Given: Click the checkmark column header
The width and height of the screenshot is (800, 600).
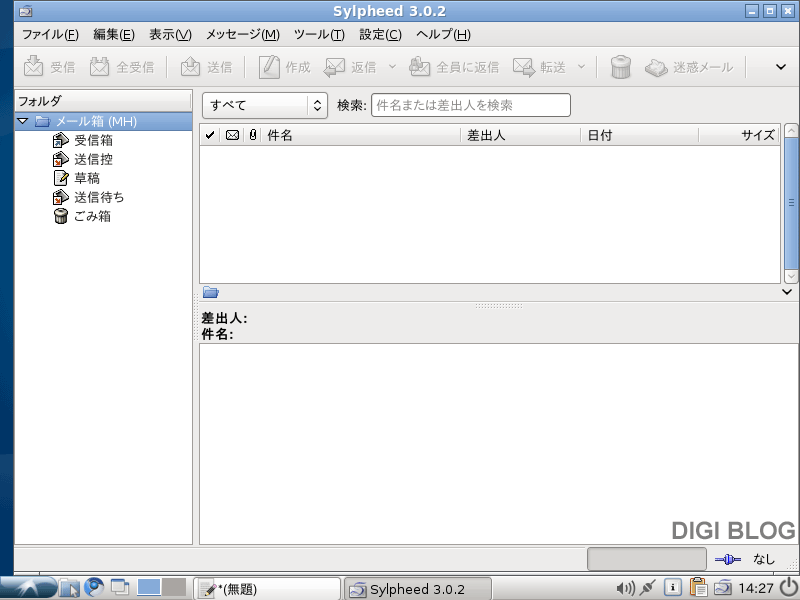Looking at the screenshot, I should 210,135.
